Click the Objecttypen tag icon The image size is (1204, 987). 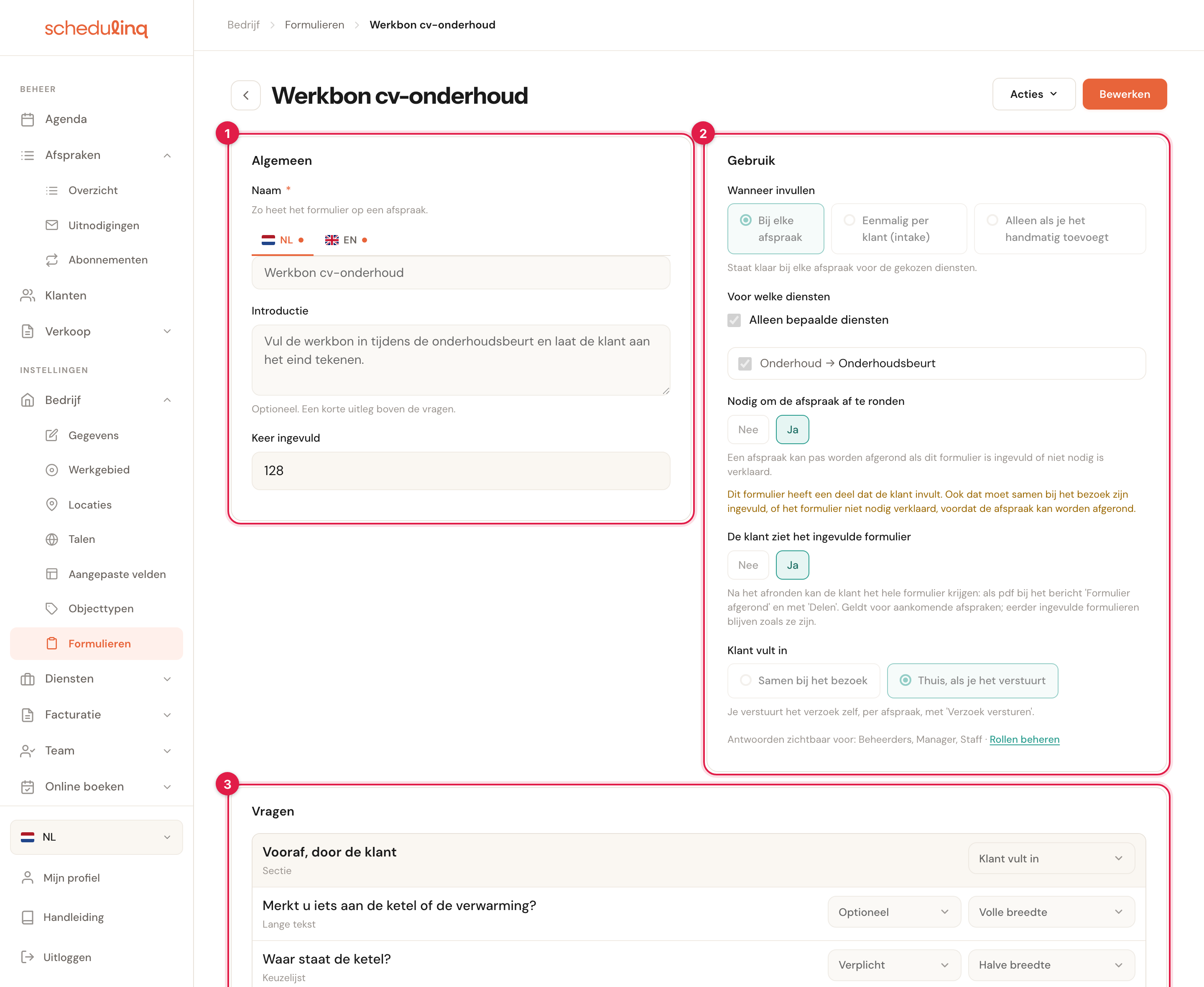[x=52, y=609]
